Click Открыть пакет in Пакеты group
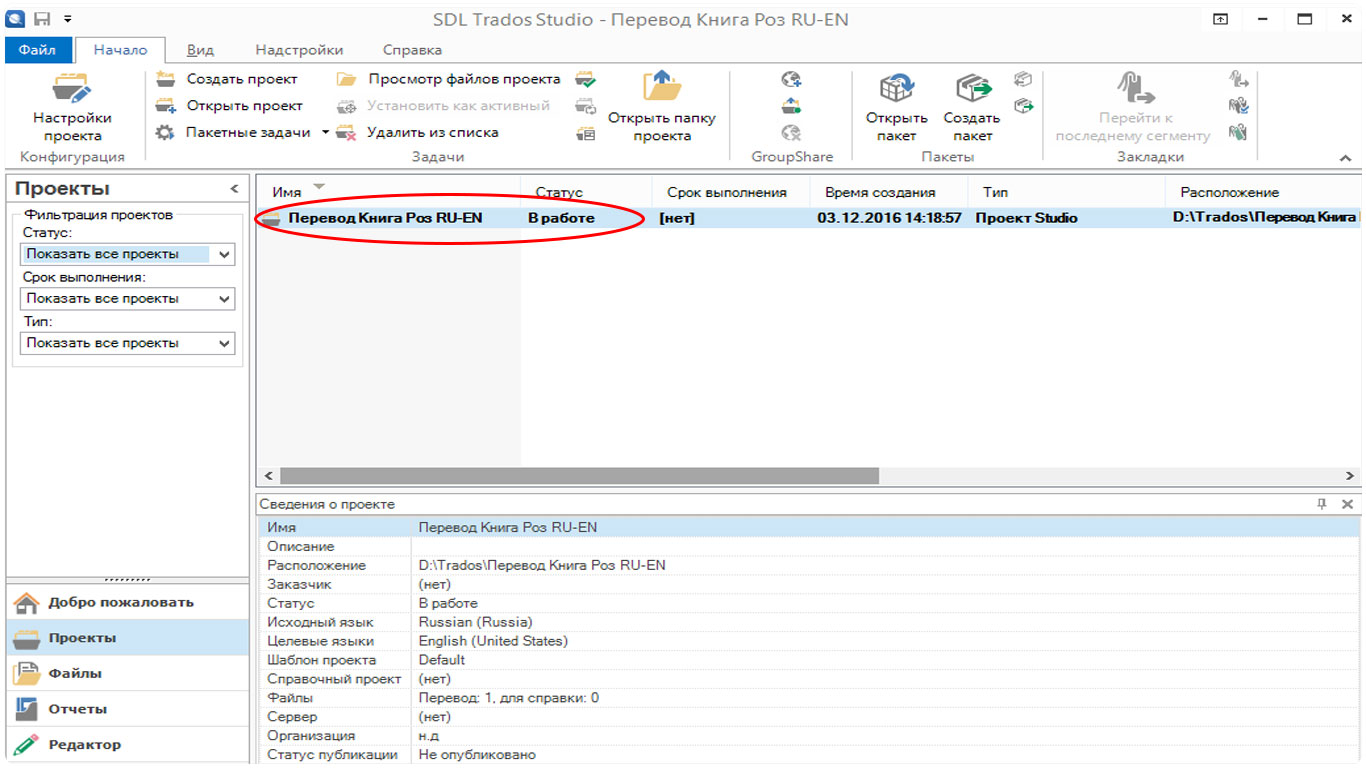This screenshot has width=1366, height=768. [x=897, y=108]
